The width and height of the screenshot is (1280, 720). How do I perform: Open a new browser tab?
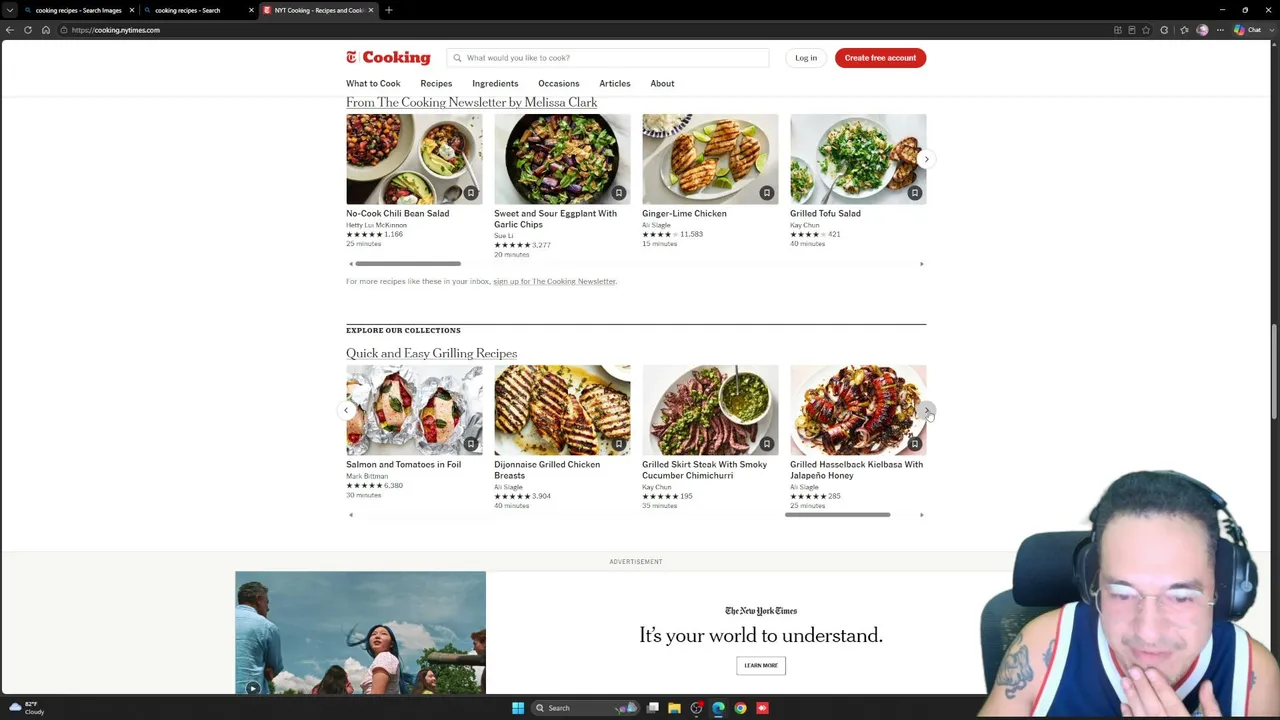pos(389,10)
